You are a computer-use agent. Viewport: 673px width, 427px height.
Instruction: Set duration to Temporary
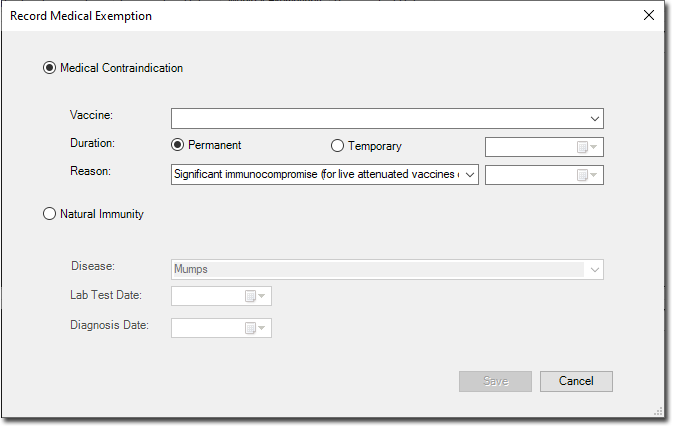click(337, 146)
